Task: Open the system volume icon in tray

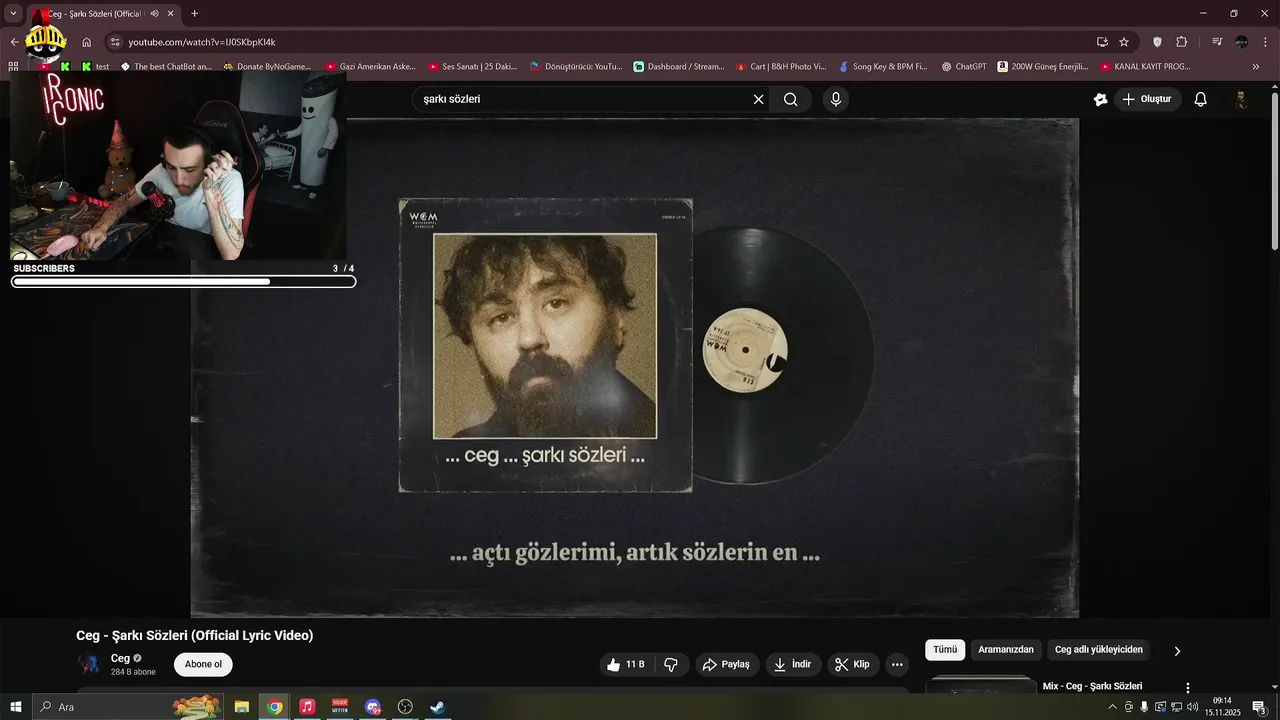Action: click(x=1192, y=707)
